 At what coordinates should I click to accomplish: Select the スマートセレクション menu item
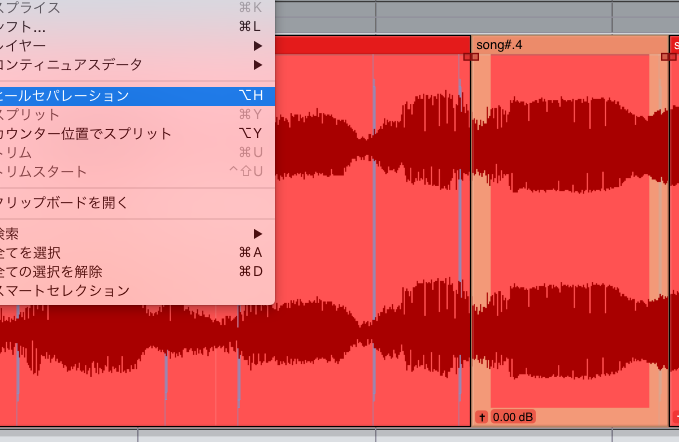point(137,290)
